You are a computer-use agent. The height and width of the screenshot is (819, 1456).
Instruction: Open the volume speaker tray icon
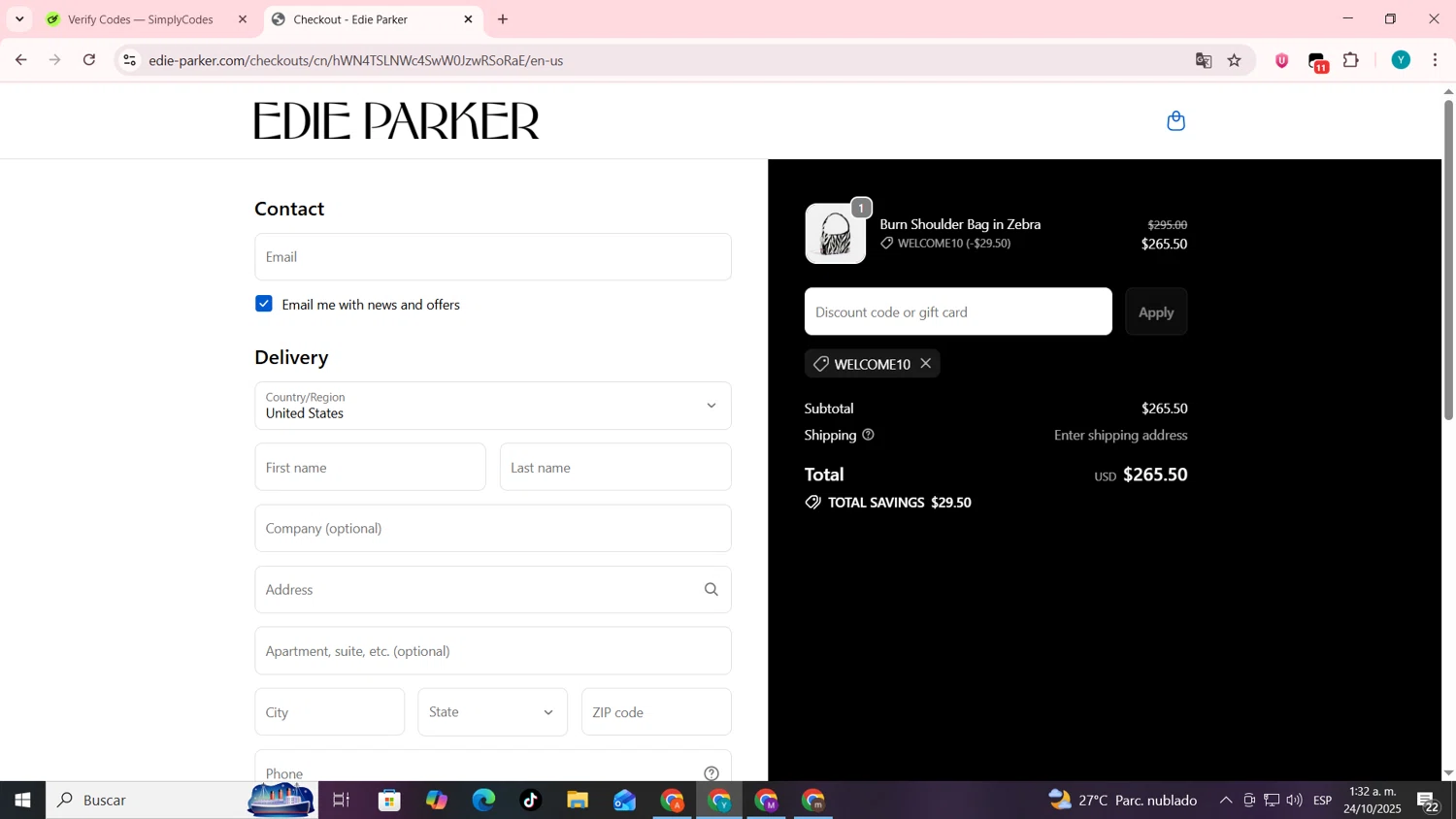point(1295,801)
